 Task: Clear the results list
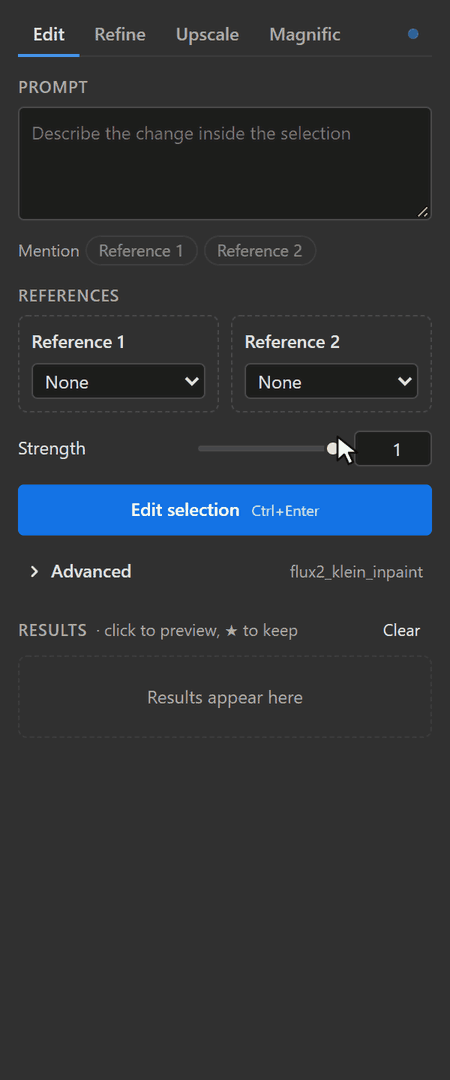coord(402,630)
